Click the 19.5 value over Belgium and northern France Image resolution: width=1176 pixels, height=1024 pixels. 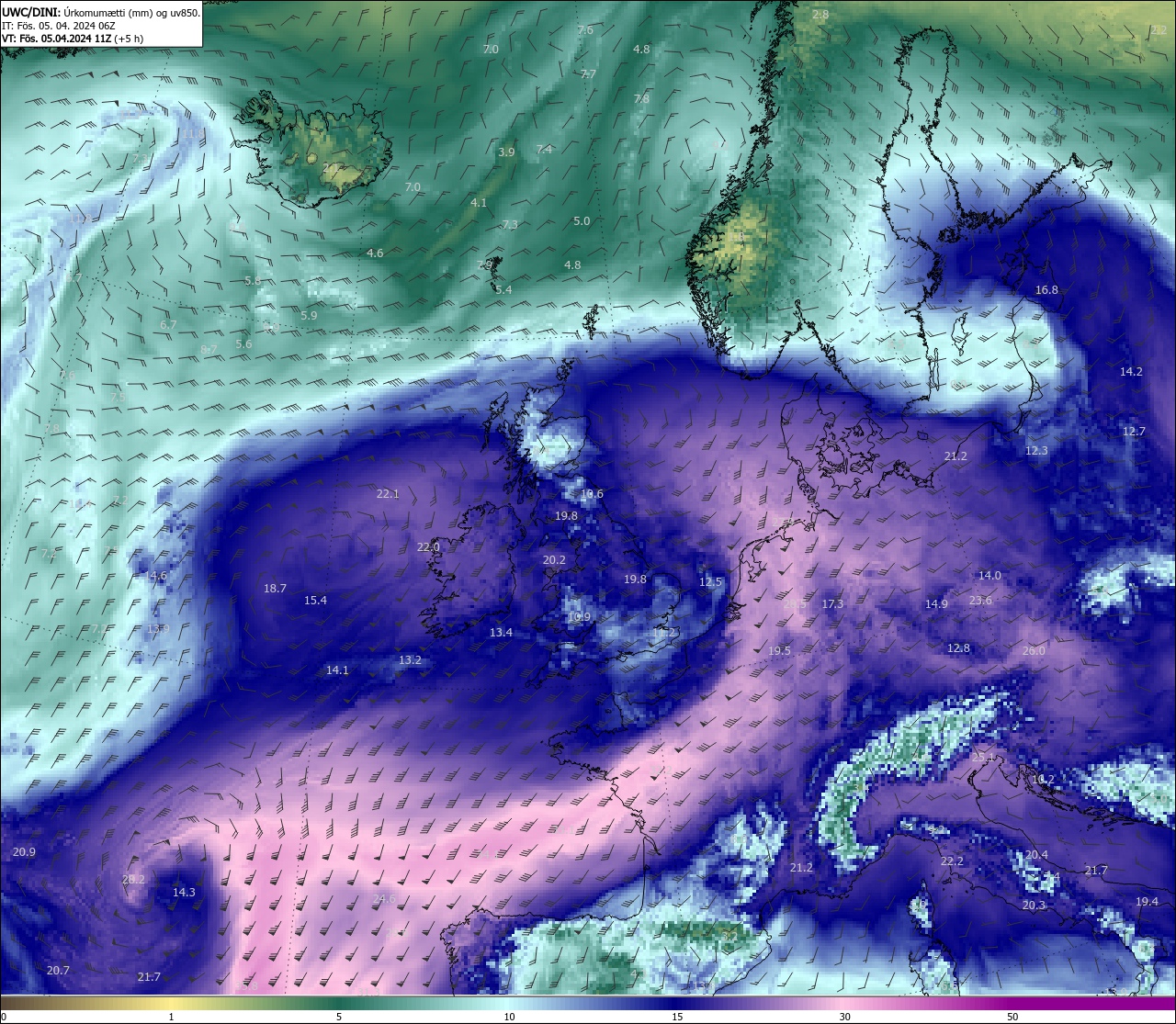click(x=779, y=651)
